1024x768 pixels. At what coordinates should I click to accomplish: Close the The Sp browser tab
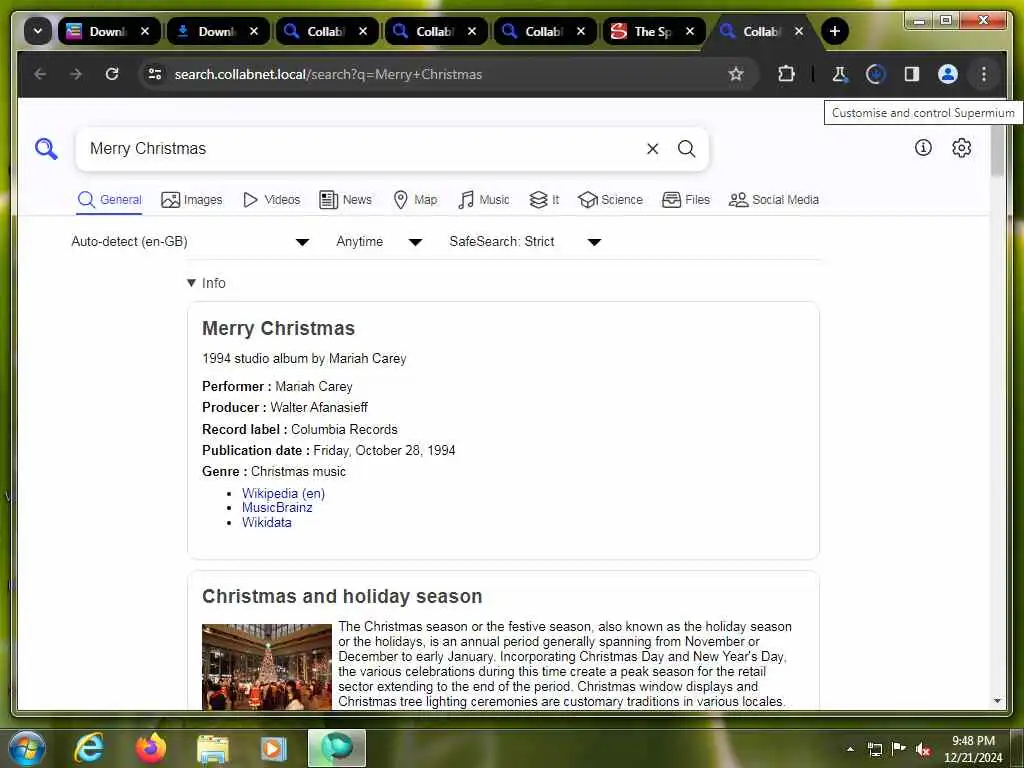click(690, 31)
